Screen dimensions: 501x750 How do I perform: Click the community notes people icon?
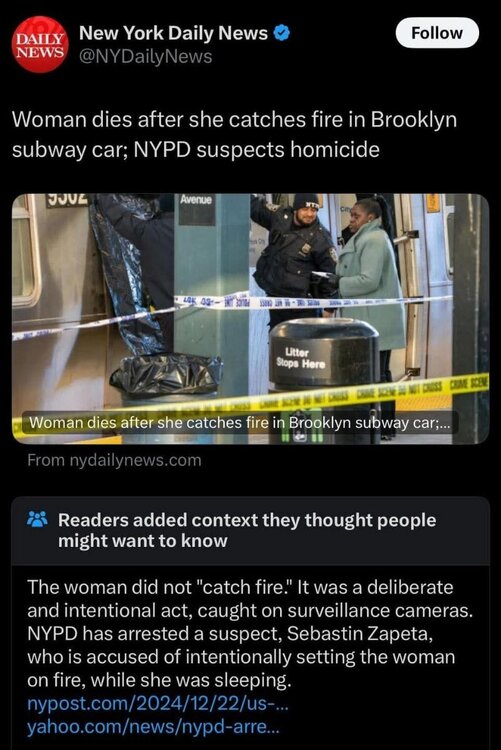(x=37, y=519)
